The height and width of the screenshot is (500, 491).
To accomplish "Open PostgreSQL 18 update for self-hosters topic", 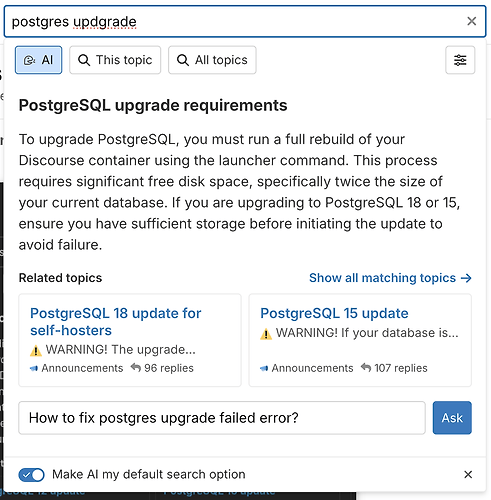I will click(x=116, y=322).
